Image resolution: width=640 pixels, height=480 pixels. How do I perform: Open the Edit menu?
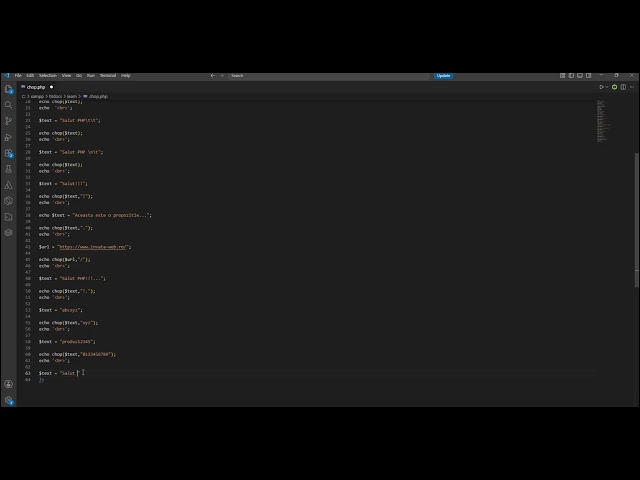30,76
